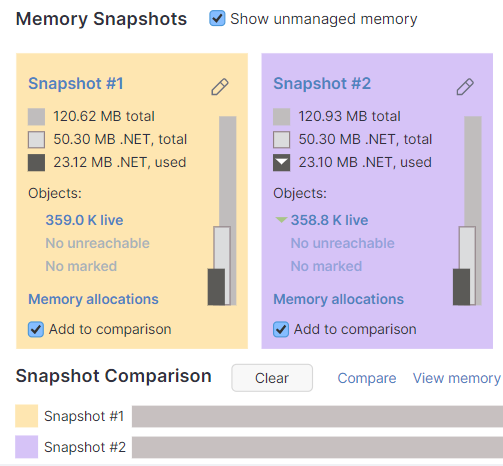This screenshot has height=466, width=503.
Task: Click Snapshot #2 .NET used dropdown swatch
Action: 281,163
